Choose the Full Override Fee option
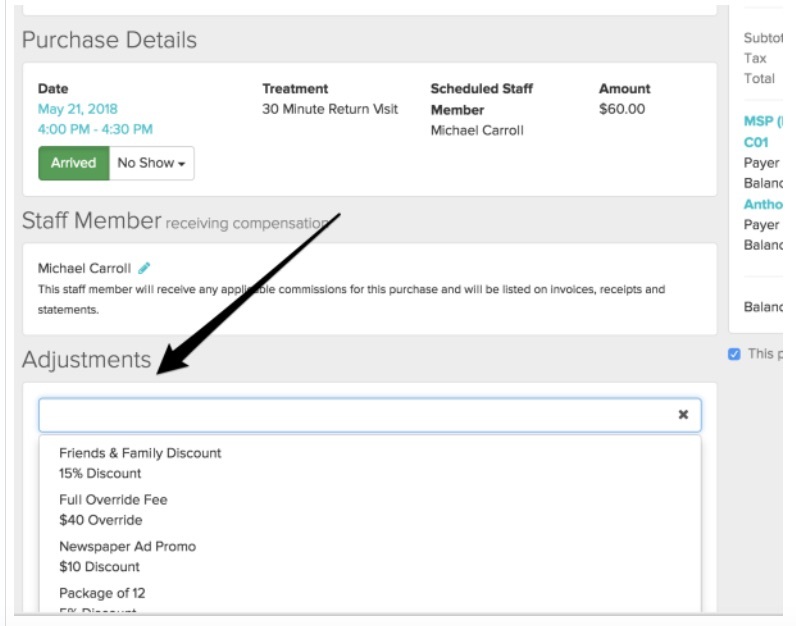This screenshot has width=796, height=626. [113, 509]
